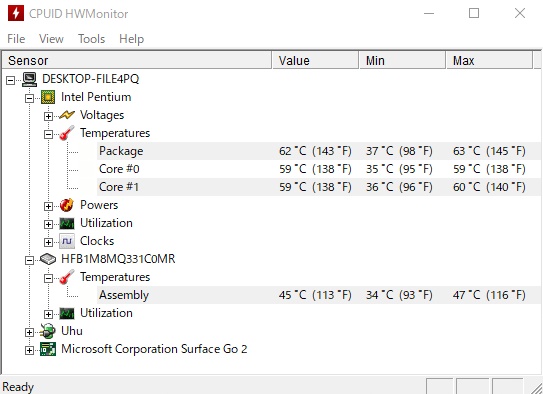The image size is (543, 394).
Task: Click the Powers flame icon
Action: pyautogui.click(x=67, y=205)
